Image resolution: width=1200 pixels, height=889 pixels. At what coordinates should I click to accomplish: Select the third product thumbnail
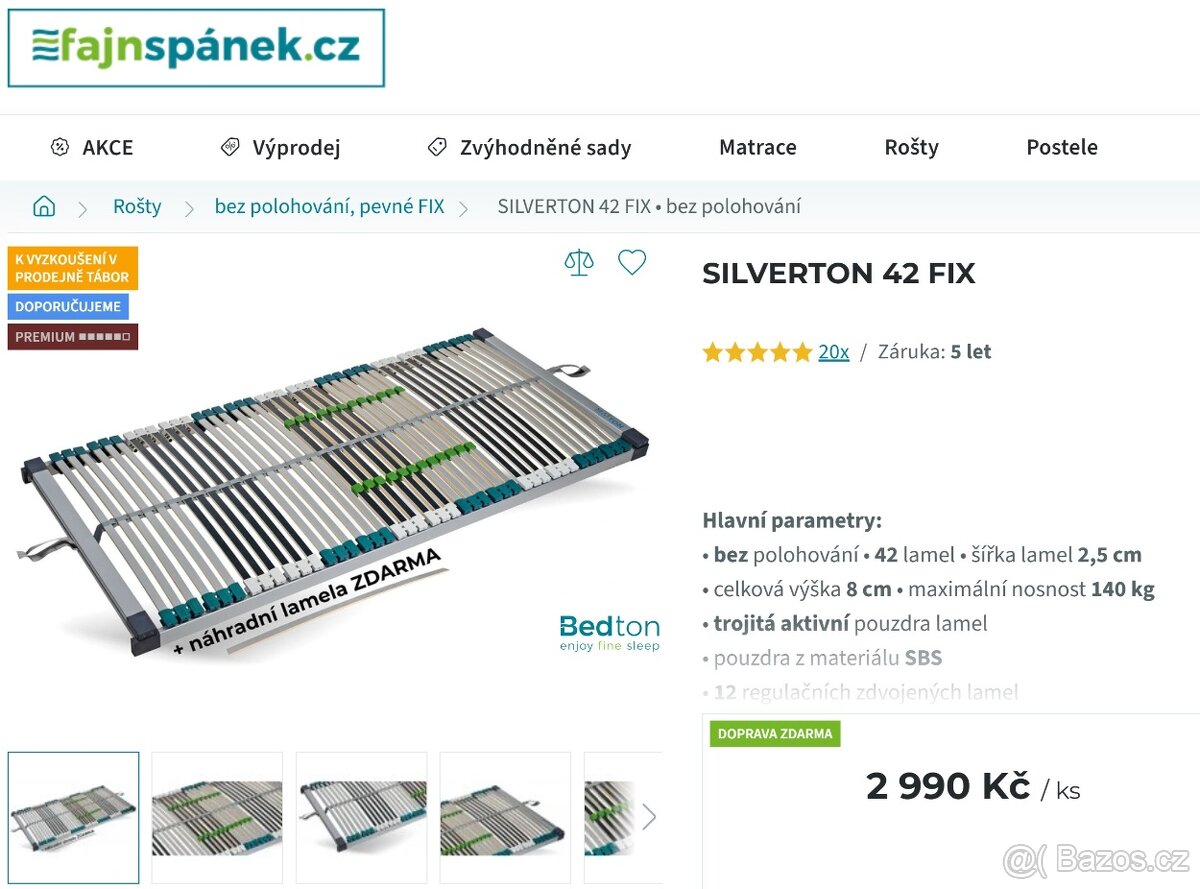(x=361, y=818)
